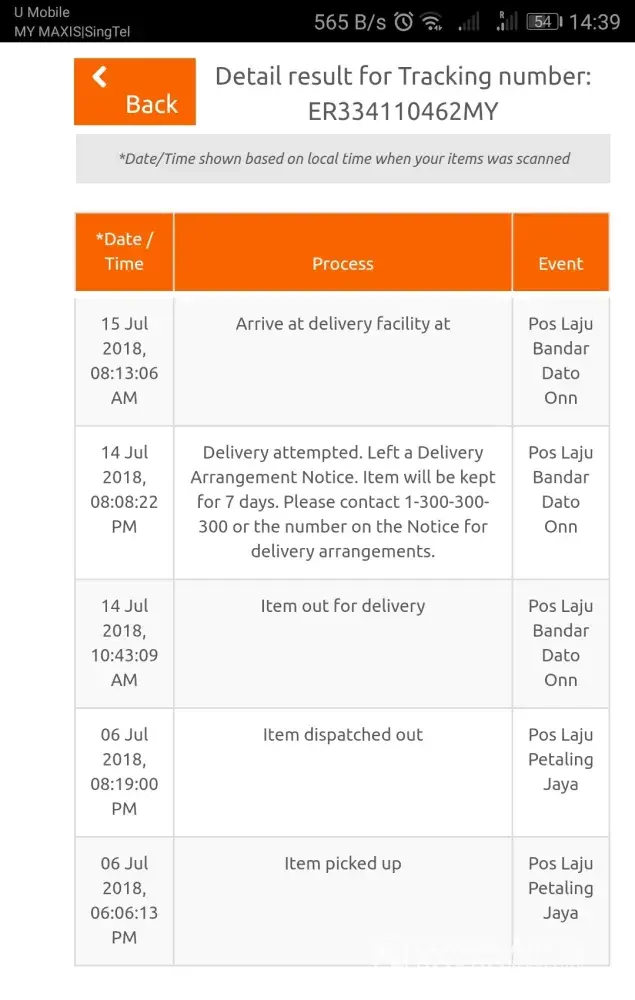The height and width of the screenshot is (1000, 635).
Task: Select the Date / Time column header
Action: (x=124, y=252)
